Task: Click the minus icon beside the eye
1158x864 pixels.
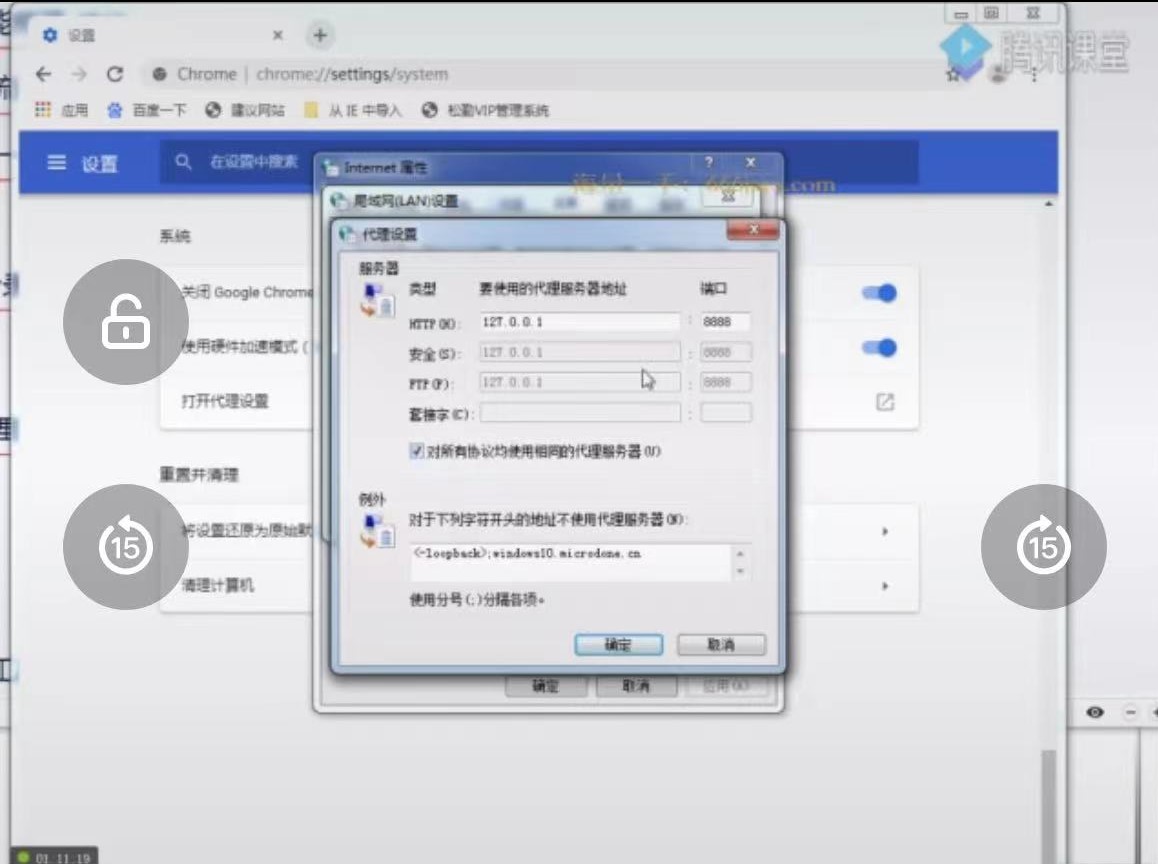Action: 1131,712
